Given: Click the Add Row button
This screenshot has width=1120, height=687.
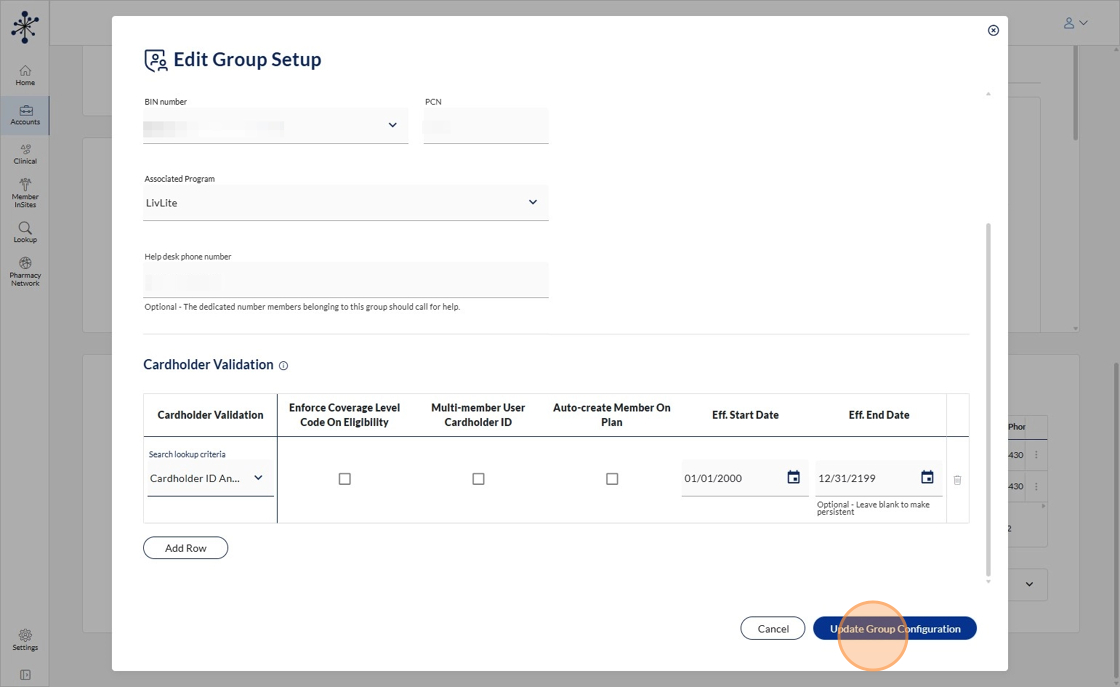Looking at the screenshot, I should pos(186,548).
